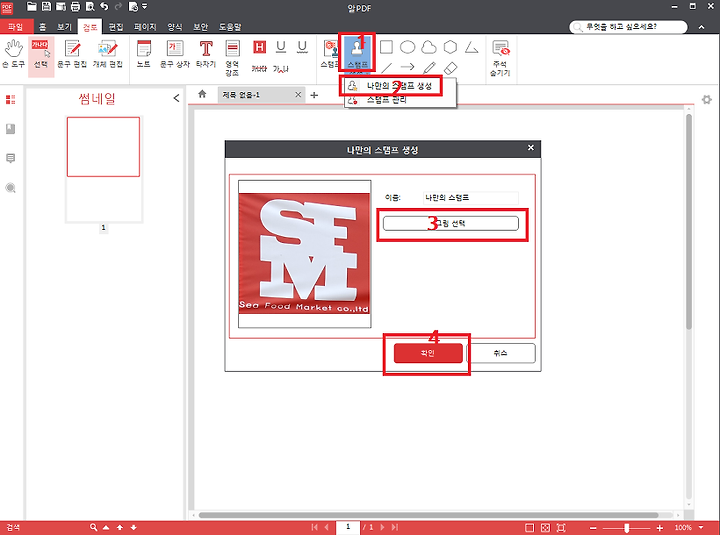This screenshot has height=535, width=720.
Task: Cancel the dialog with 취소
Action: [x=501, y=353]
